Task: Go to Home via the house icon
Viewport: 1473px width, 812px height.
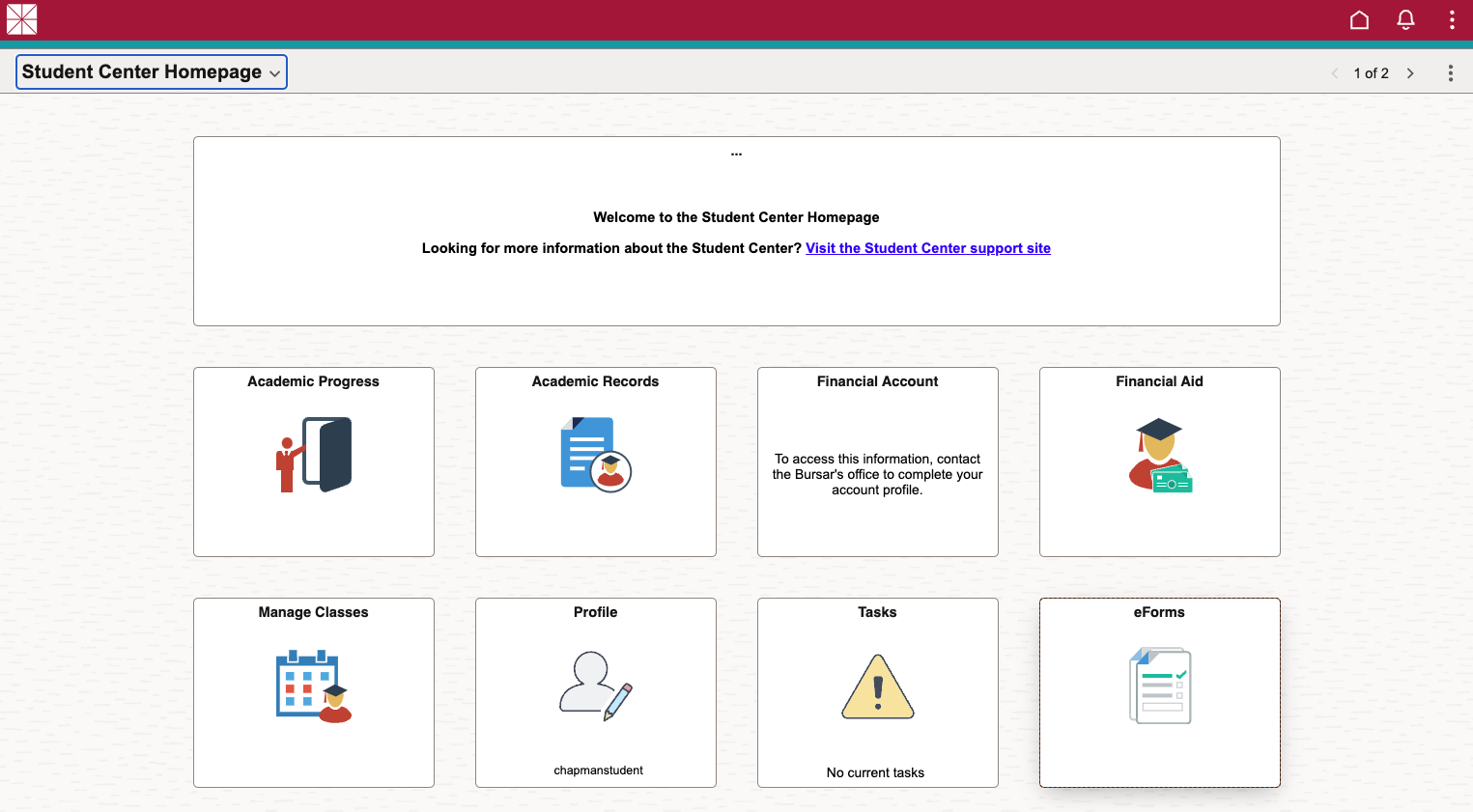Action: point(1359,20)
